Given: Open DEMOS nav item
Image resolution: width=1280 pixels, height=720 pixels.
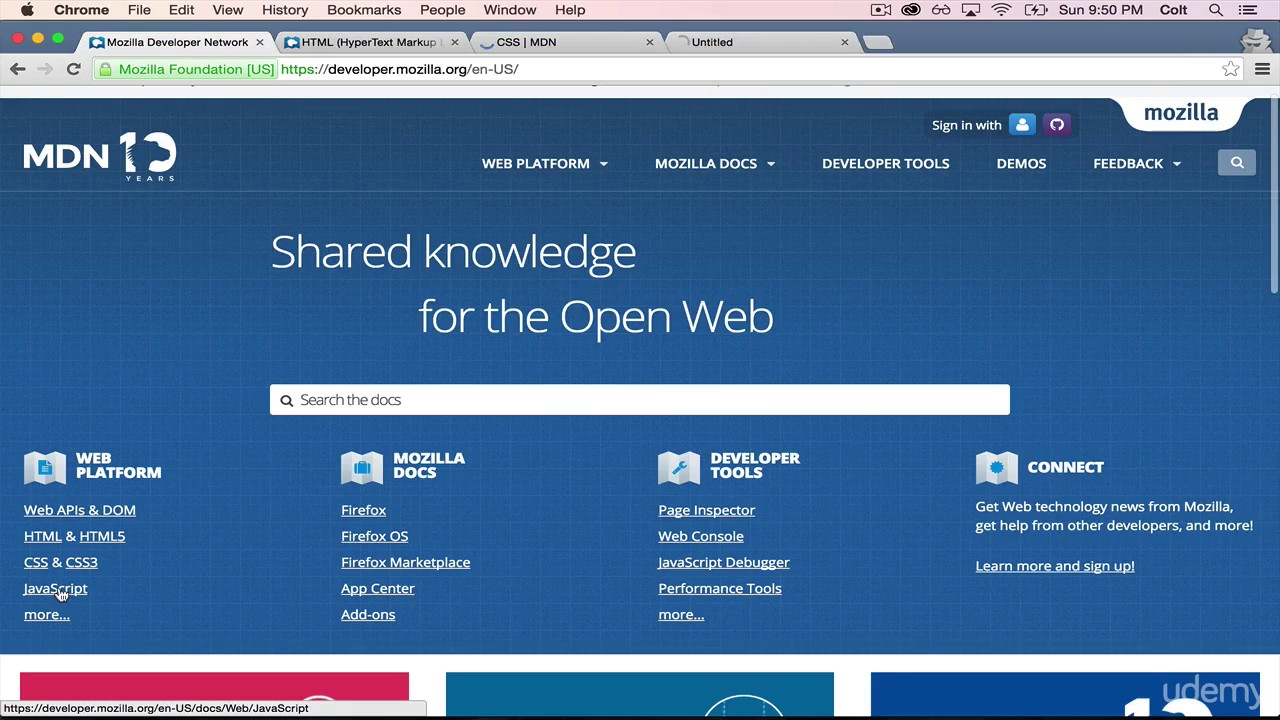Looking at the screenshot, I should 1021,163.
